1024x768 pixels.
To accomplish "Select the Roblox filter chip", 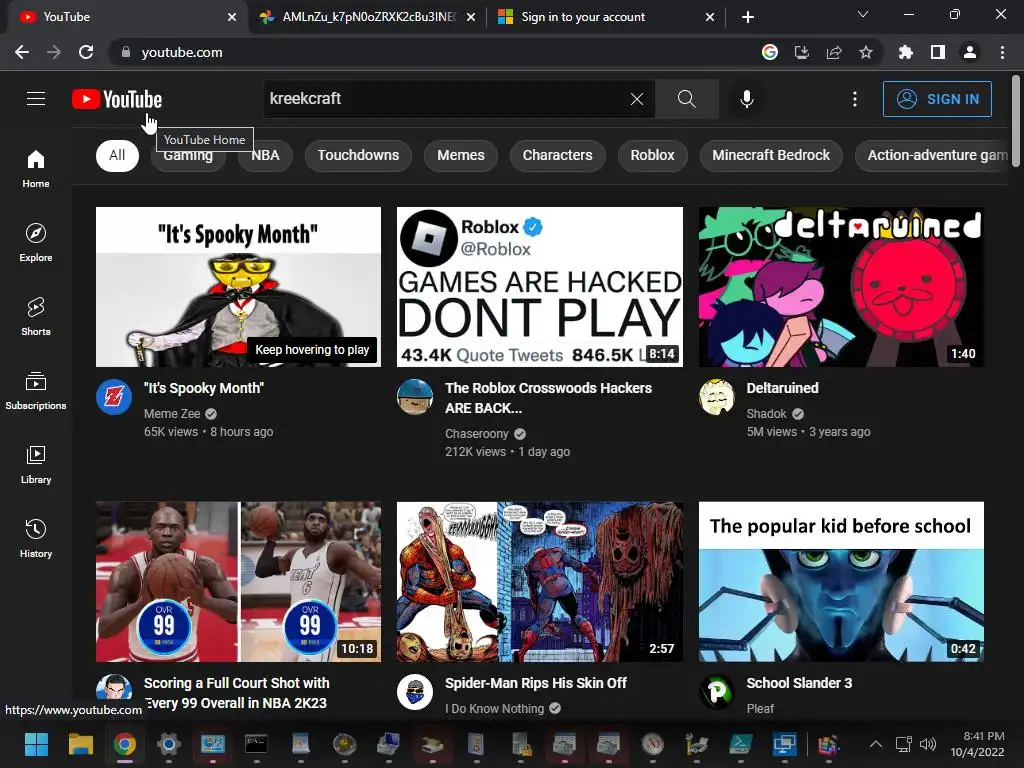I will 652,155.
